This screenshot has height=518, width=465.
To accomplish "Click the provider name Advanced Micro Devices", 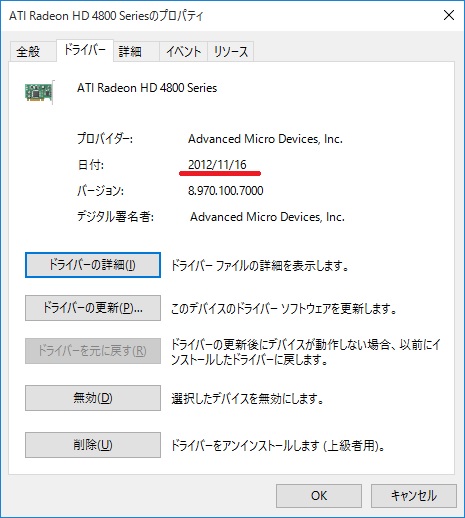I will click(265, 139).
